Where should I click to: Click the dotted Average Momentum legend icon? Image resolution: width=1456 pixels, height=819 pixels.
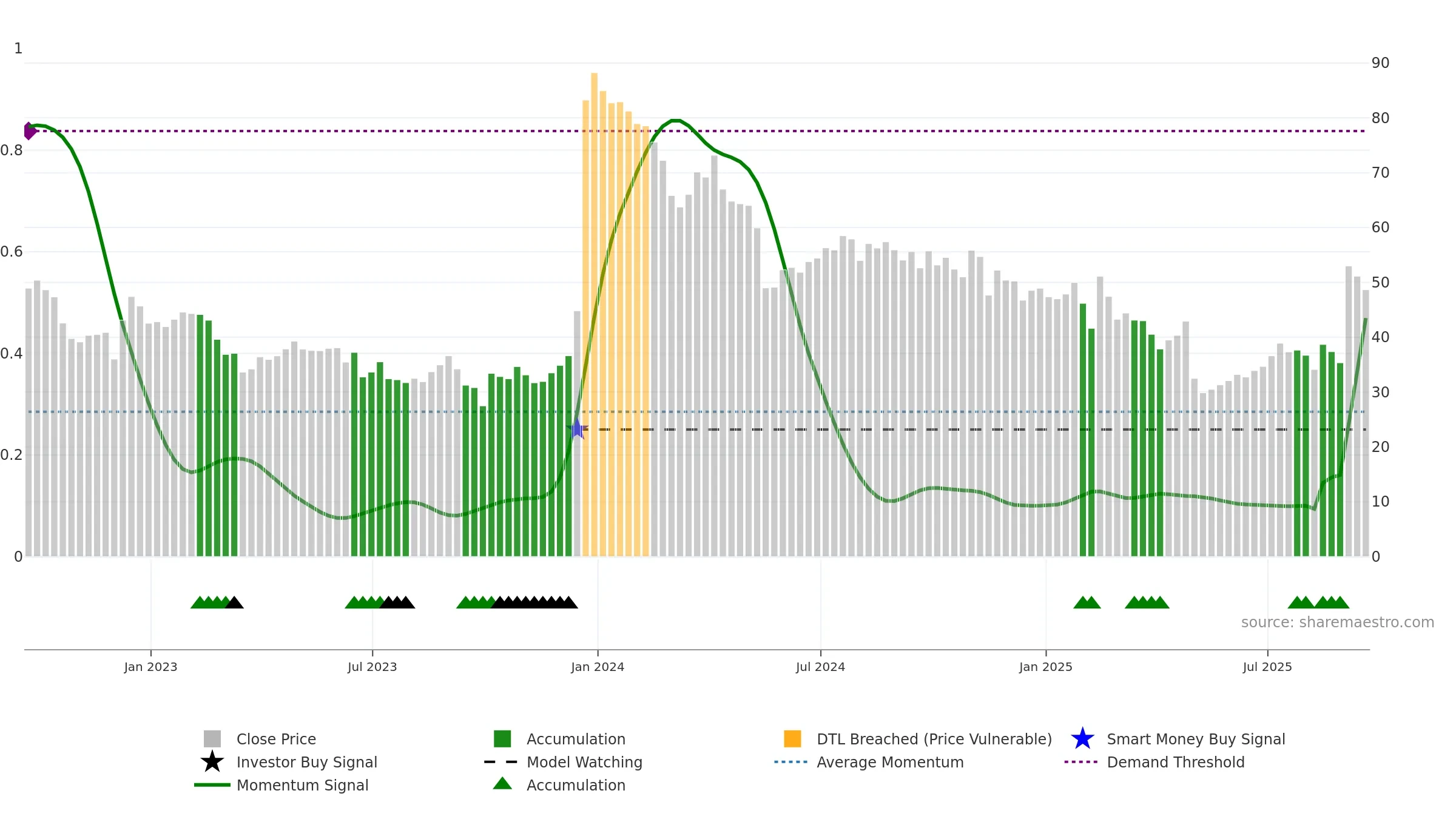click(791, 762)
